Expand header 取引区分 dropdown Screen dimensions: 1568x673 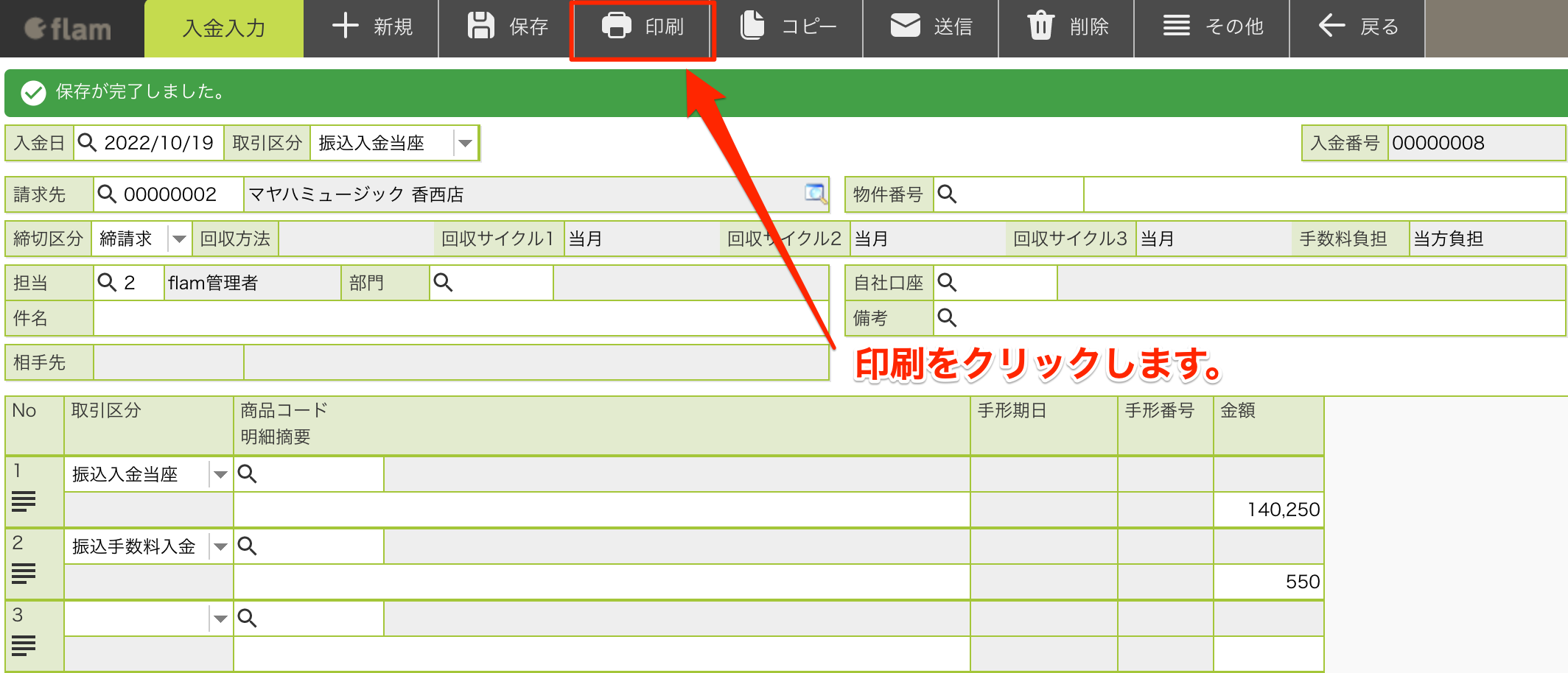click(x=465, y=143)
